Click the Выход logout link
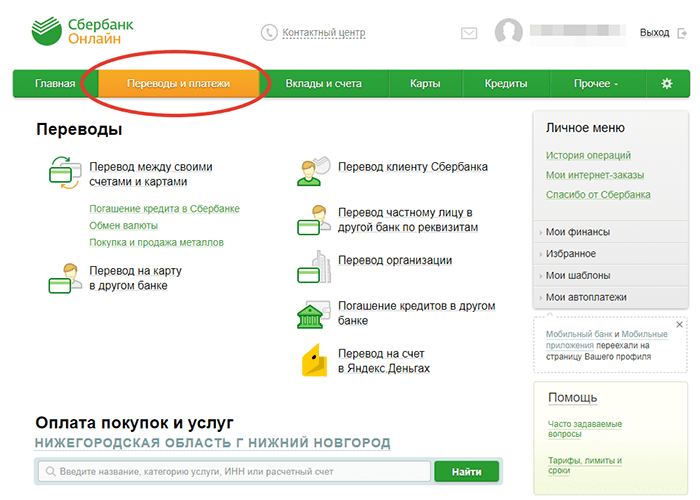The image size is (700, 500). click(x=654, y=33)
